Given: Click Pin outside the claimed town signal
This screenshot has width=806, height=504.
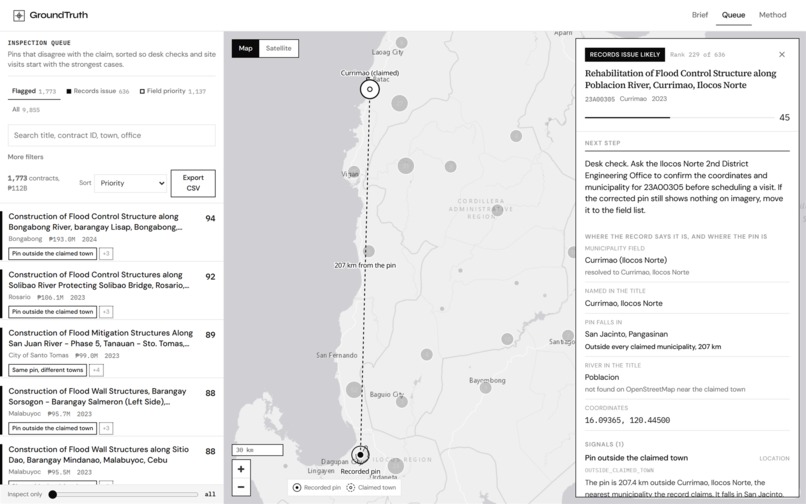Looking at the screenshot, I should click(636, 458).
